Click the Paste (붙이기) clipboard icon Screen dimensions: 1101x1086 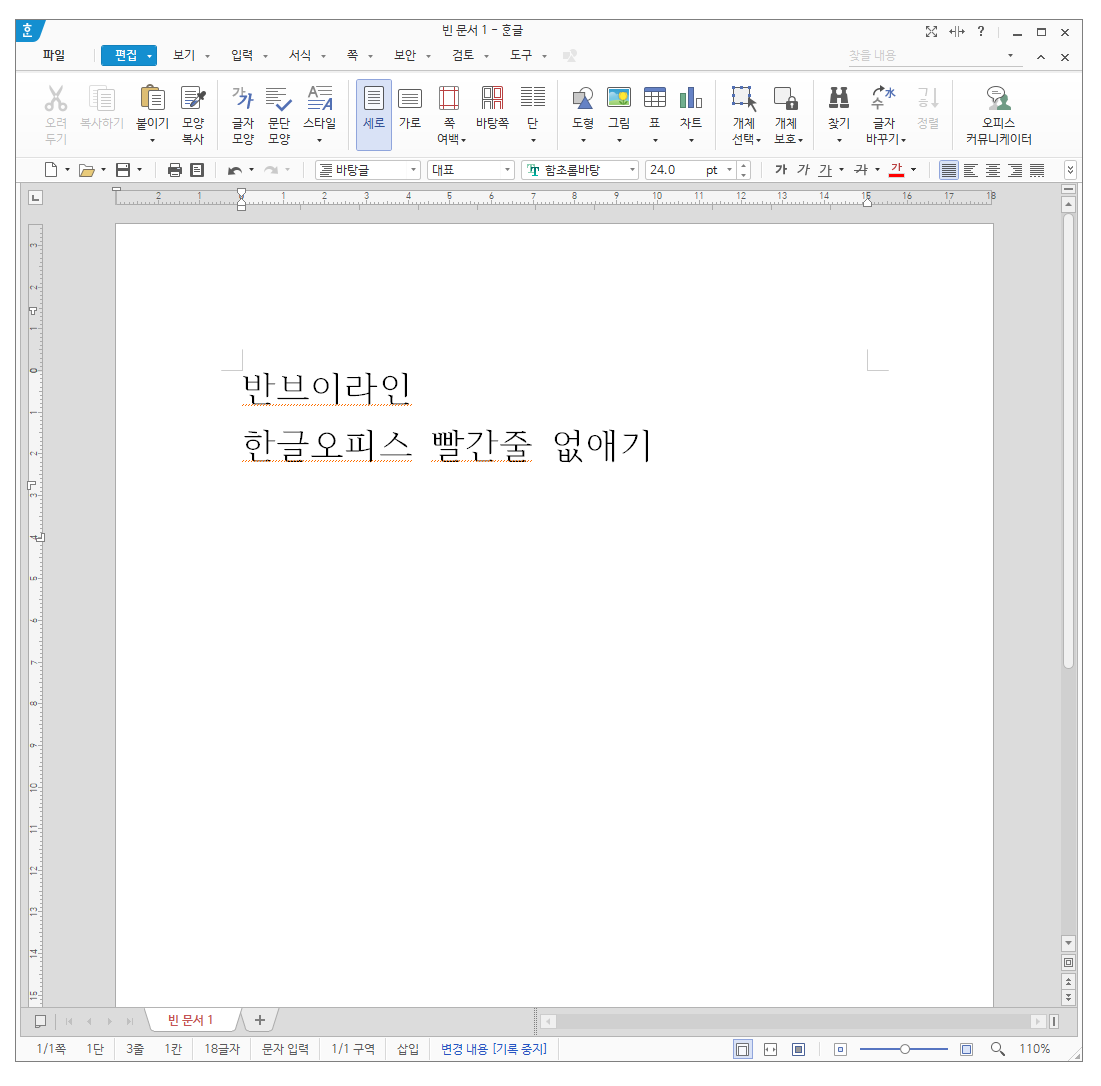pos(152,99)
